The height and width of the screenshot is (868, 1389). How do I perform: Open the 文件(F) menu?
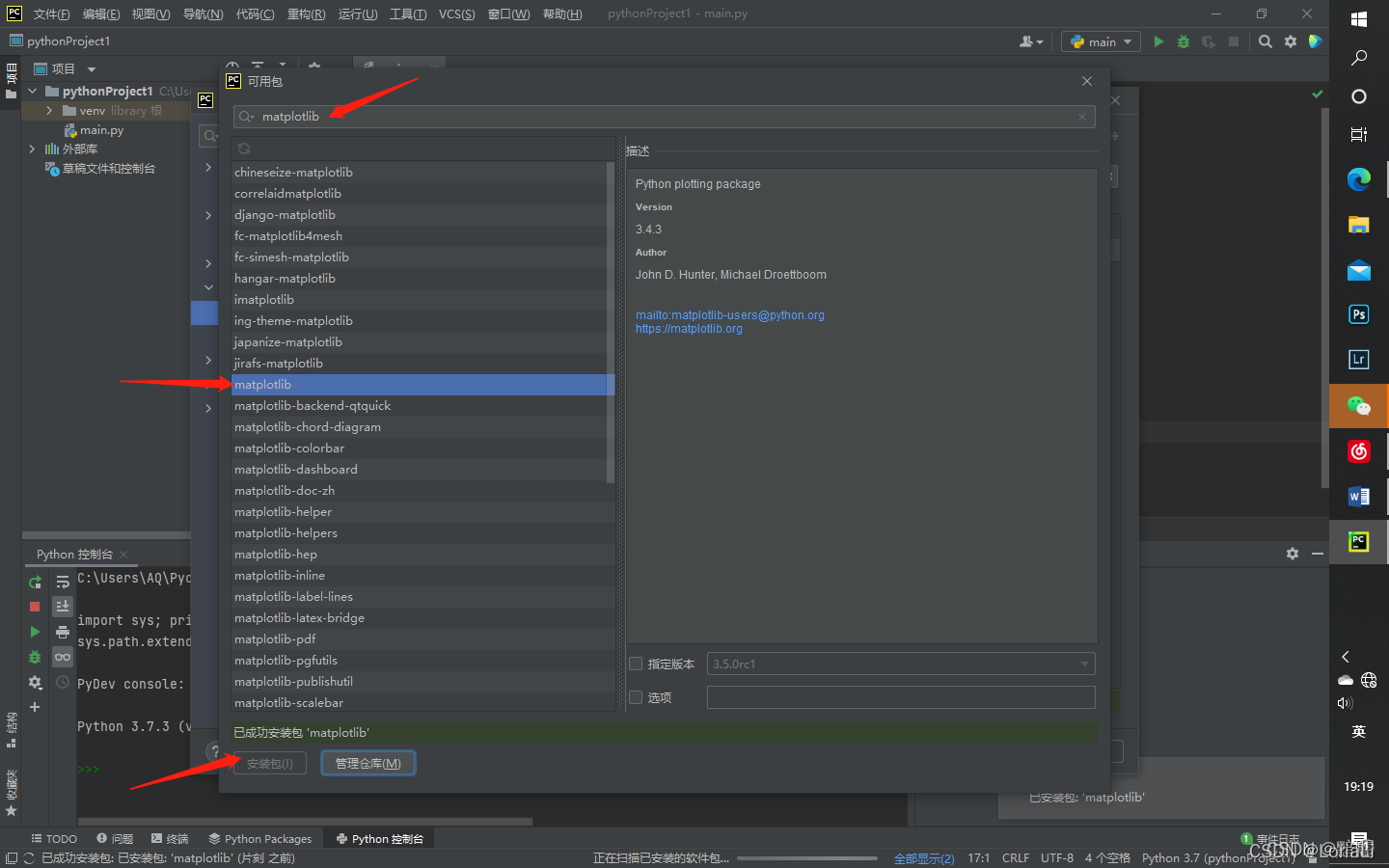[x=51, y=14]
